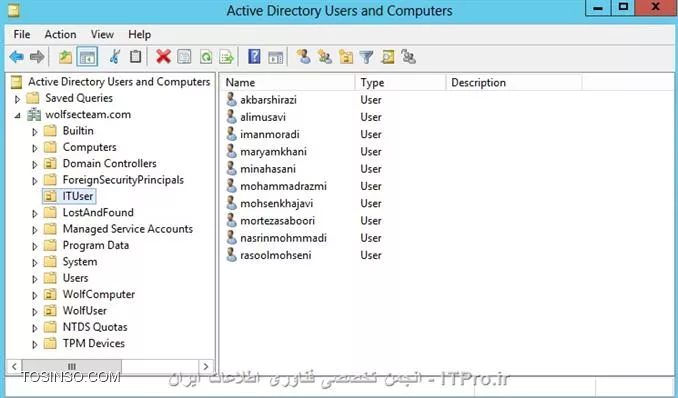Open the View menu
This screenshot has height=398, width=678.
pos(102,34)
